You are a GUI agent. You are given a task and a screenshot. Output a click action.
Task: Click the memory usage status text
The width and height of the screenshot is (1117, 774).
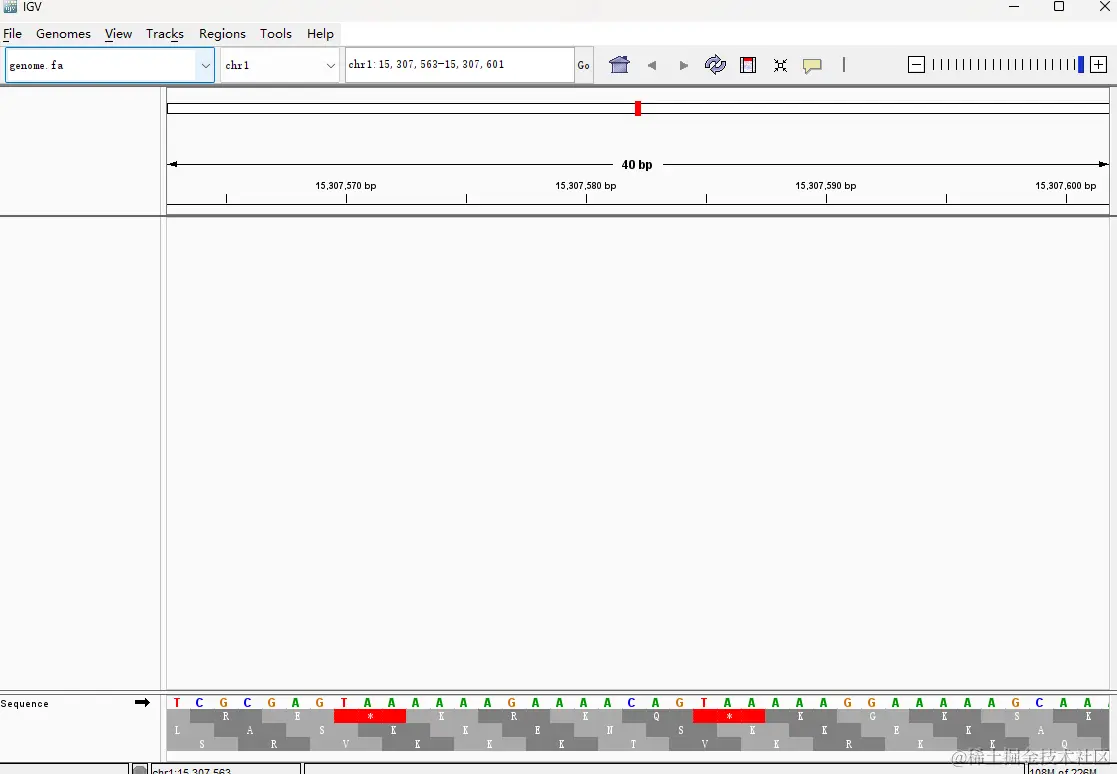[1063, 770]
